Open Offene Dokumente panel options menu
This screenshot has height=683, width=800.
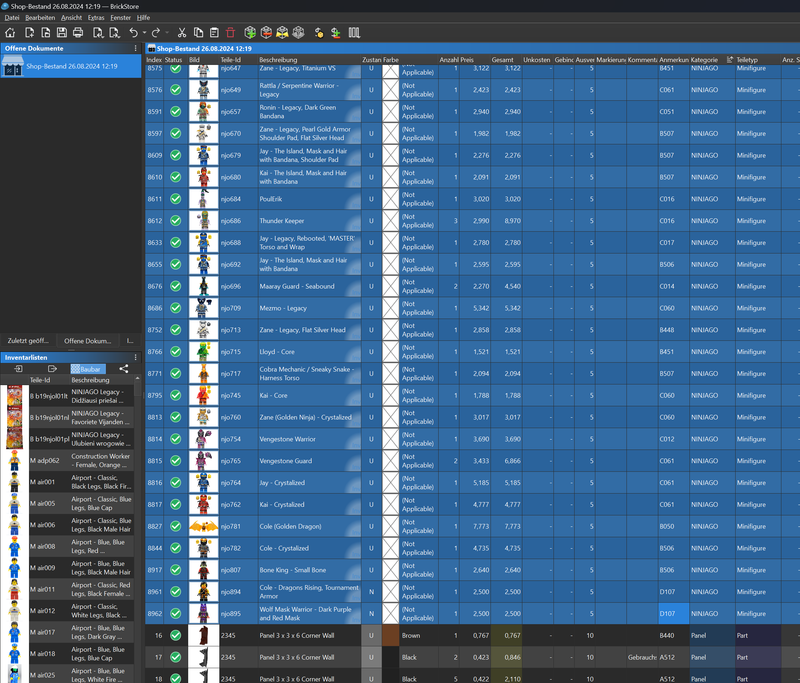(x=136, y=48)
